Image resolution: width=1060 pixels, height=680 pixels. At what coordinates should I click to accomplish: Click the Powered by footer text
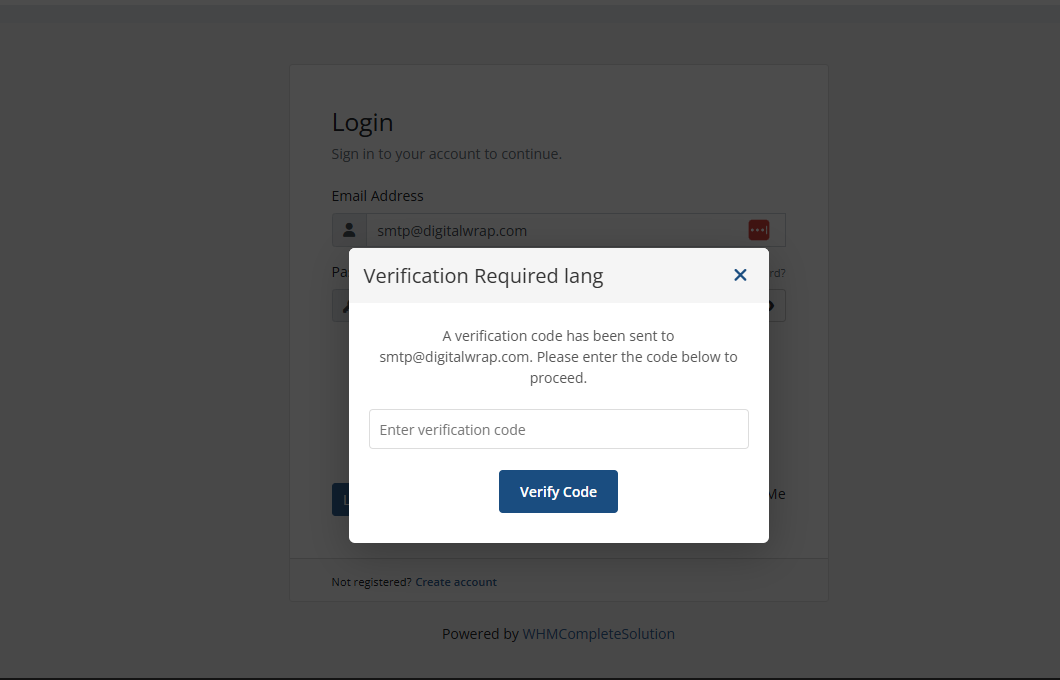pyautogui.click(x=480, y=634)
